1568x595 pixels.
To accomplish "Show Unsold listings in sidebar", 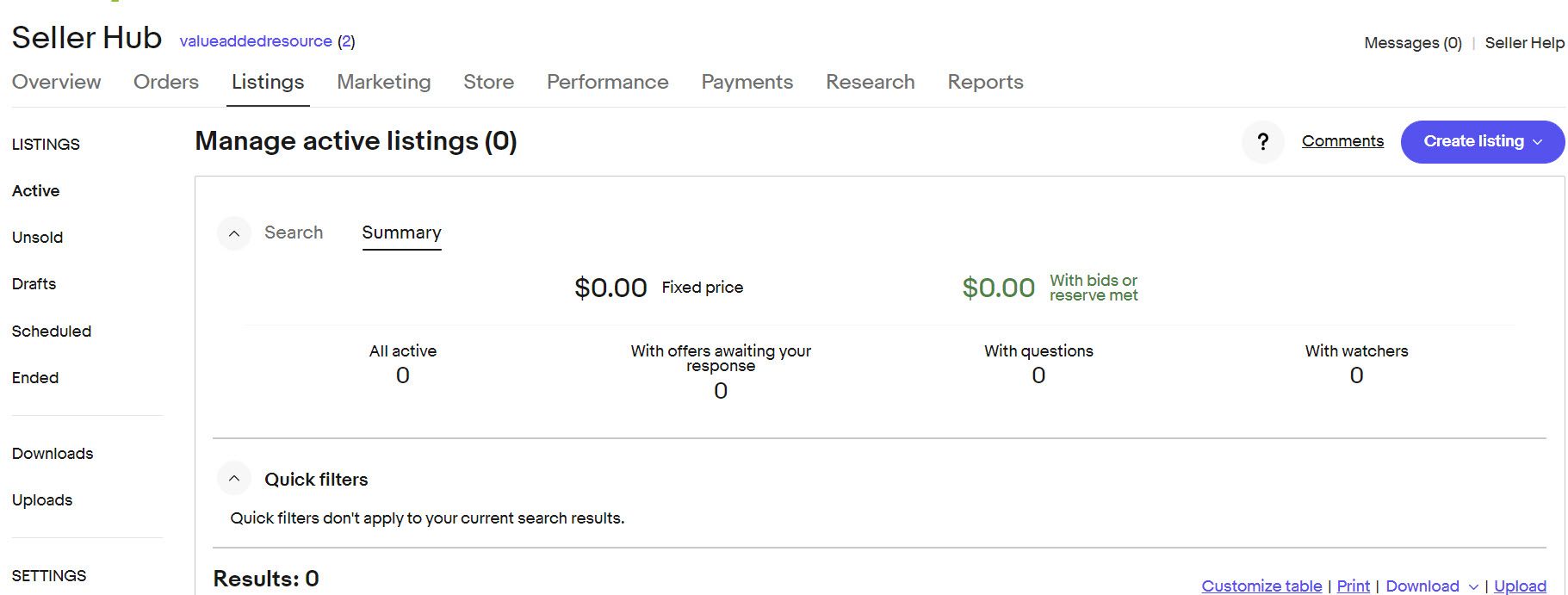I will (38, 238).
